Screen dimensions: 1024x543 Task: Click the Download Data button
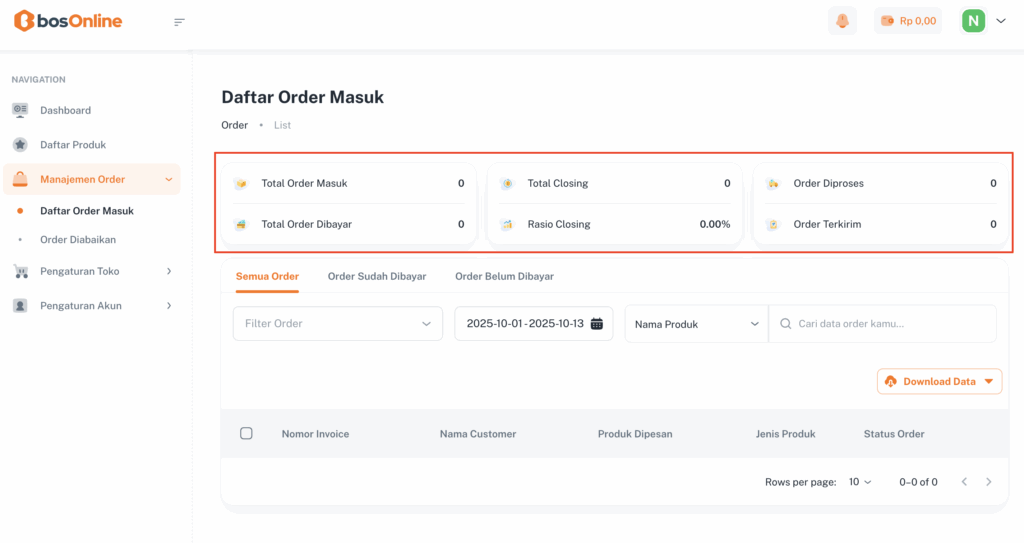pos(939,382)
